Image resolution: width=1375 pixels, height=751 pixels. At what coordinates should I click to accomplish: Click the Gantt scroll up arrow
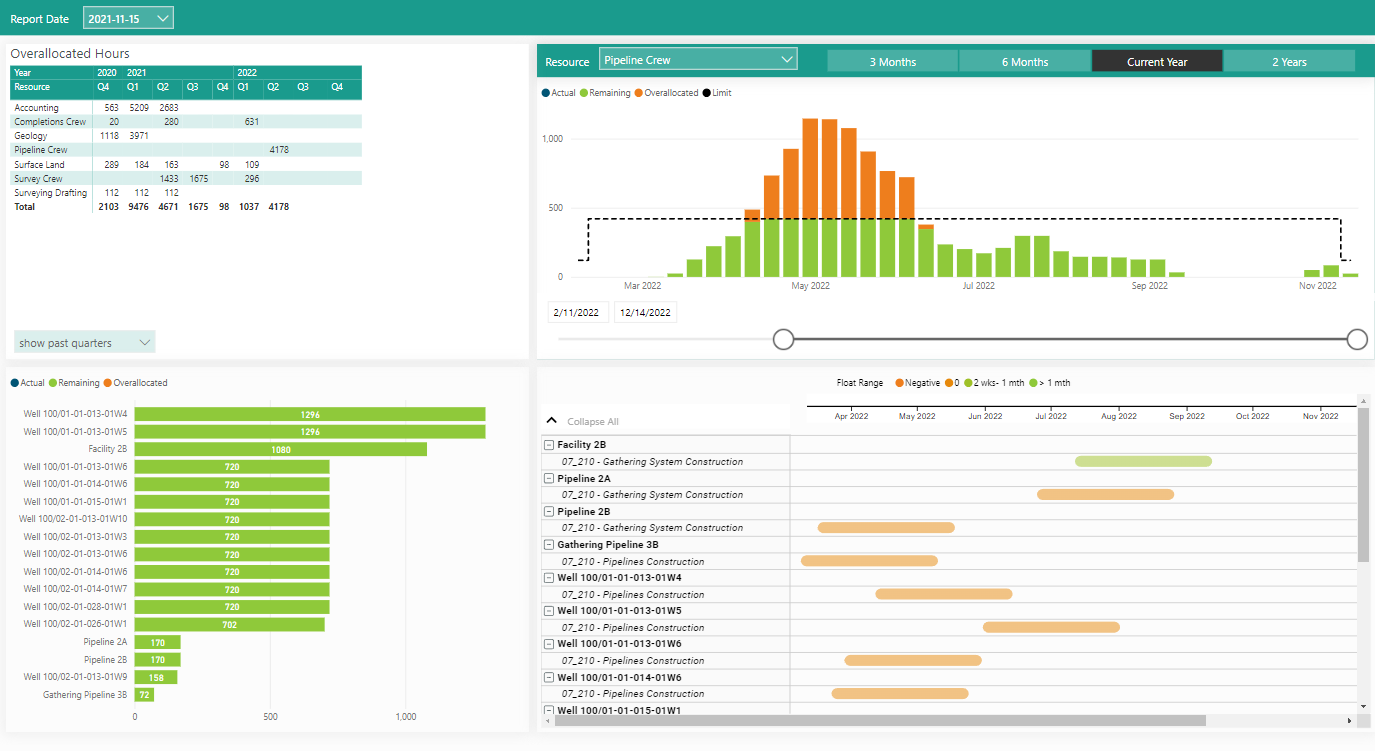click(1363, 401)
